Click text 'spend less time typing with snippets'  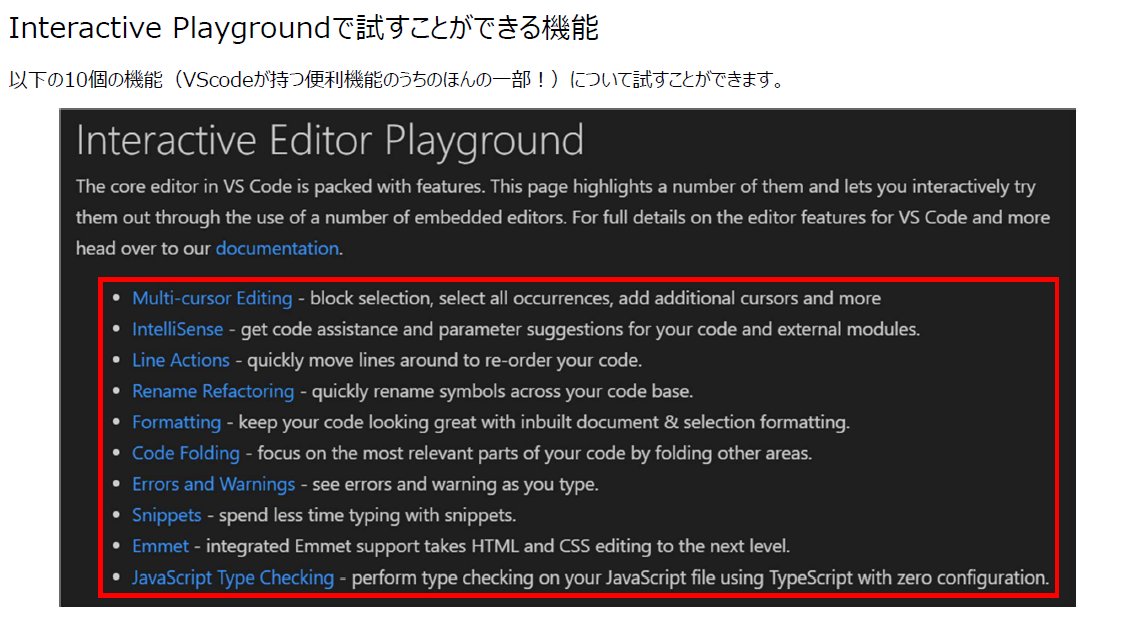pyautogui.click(x=365, y=516)
